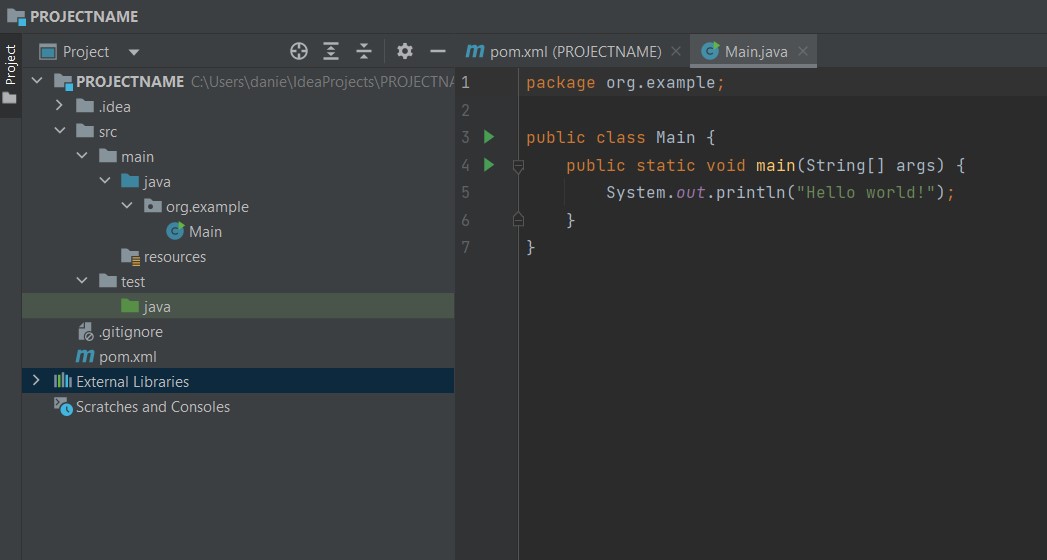Collapse the src folder

tap(60, 132)
